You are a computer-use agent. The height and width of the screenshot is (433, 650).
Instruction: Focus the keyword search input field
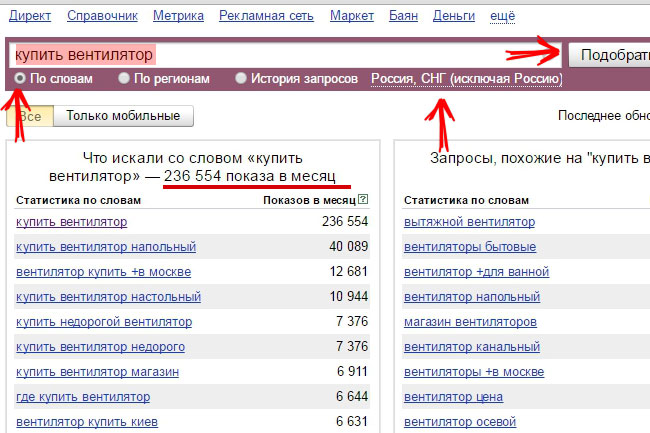[x=285, y=55]
